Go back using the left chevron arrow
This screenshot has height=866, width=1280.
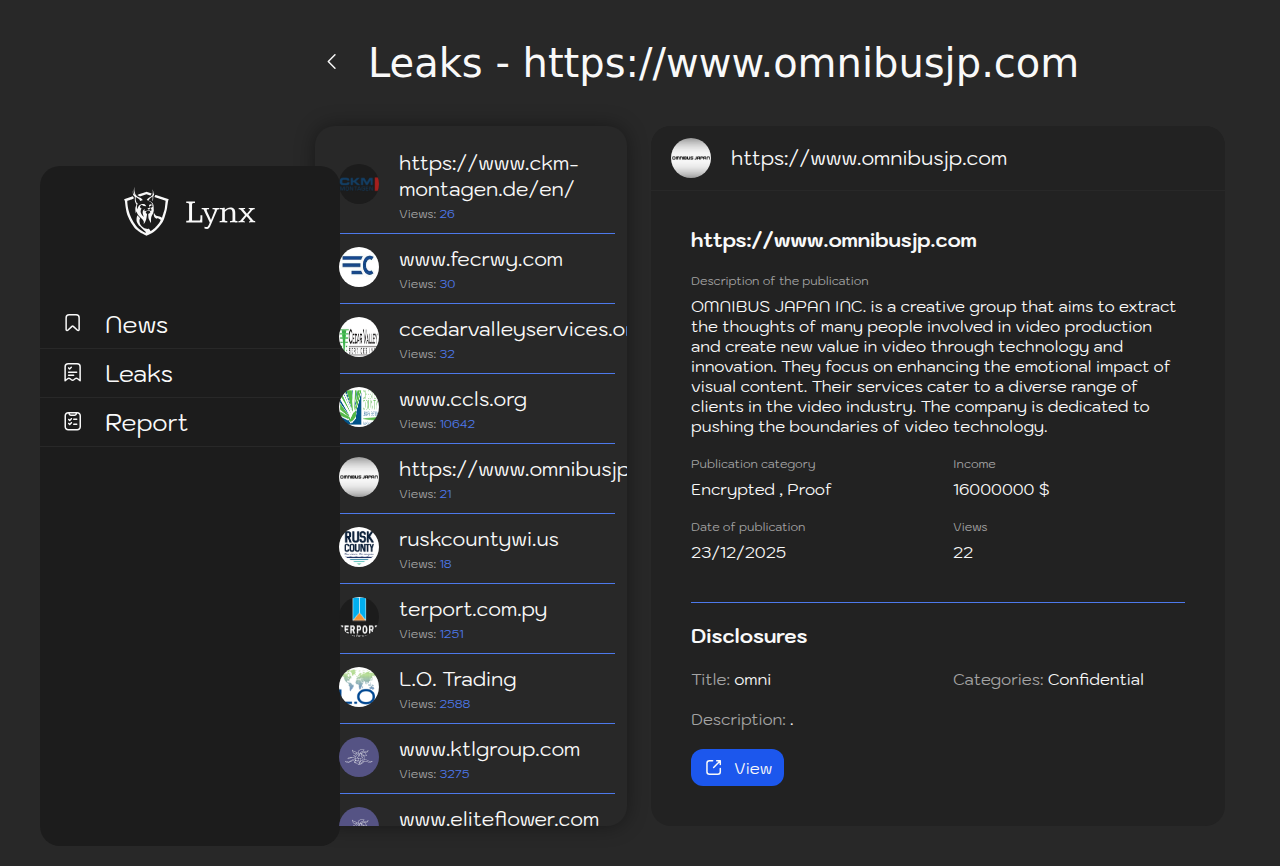point(332,63)
